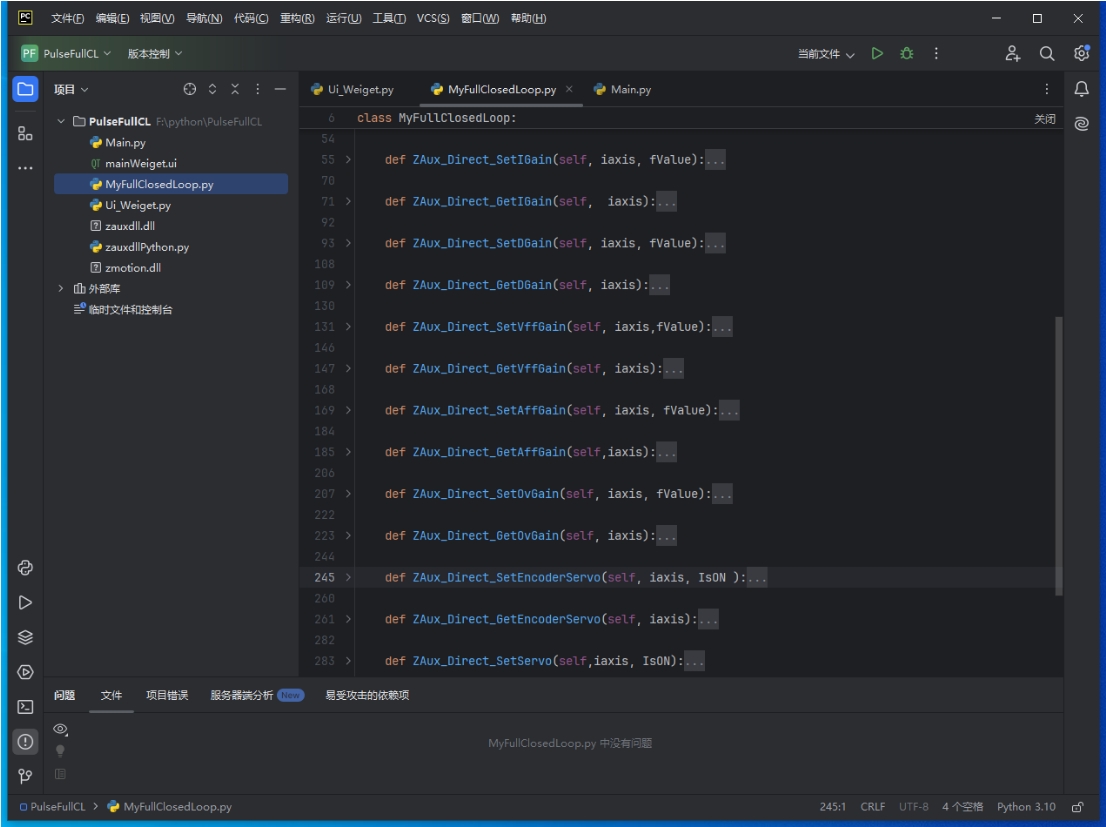
Task: Open the server-side analysis tab
Action: point(257,695)
